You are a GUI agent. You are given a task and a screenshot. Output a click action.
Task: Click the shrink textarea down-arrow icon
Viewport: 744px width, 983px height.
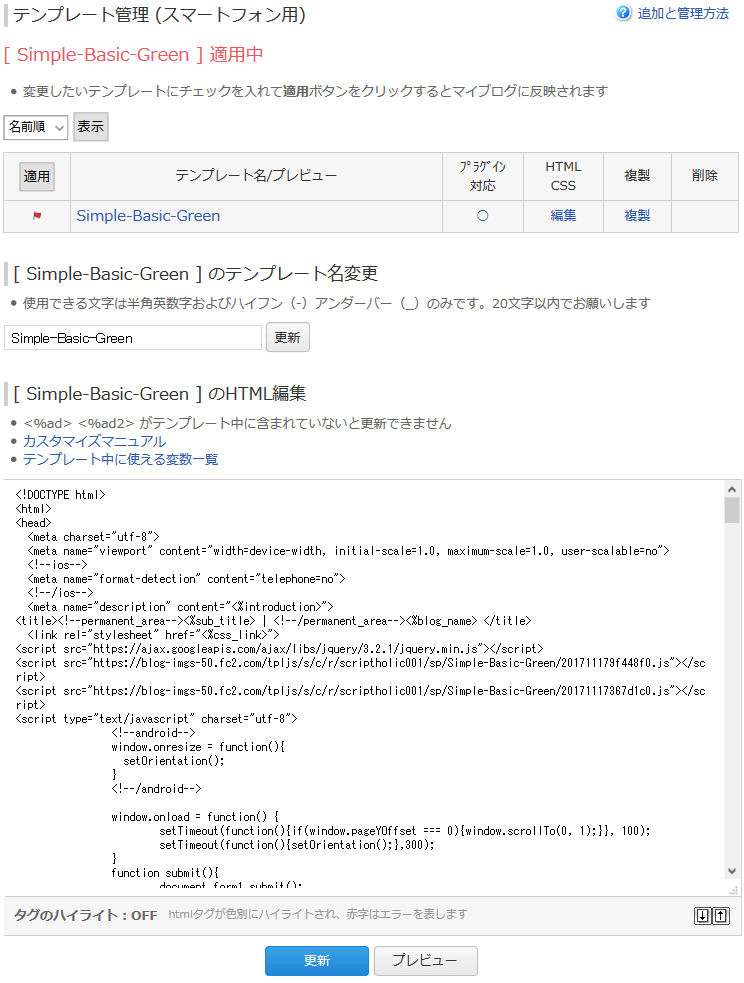703,916
